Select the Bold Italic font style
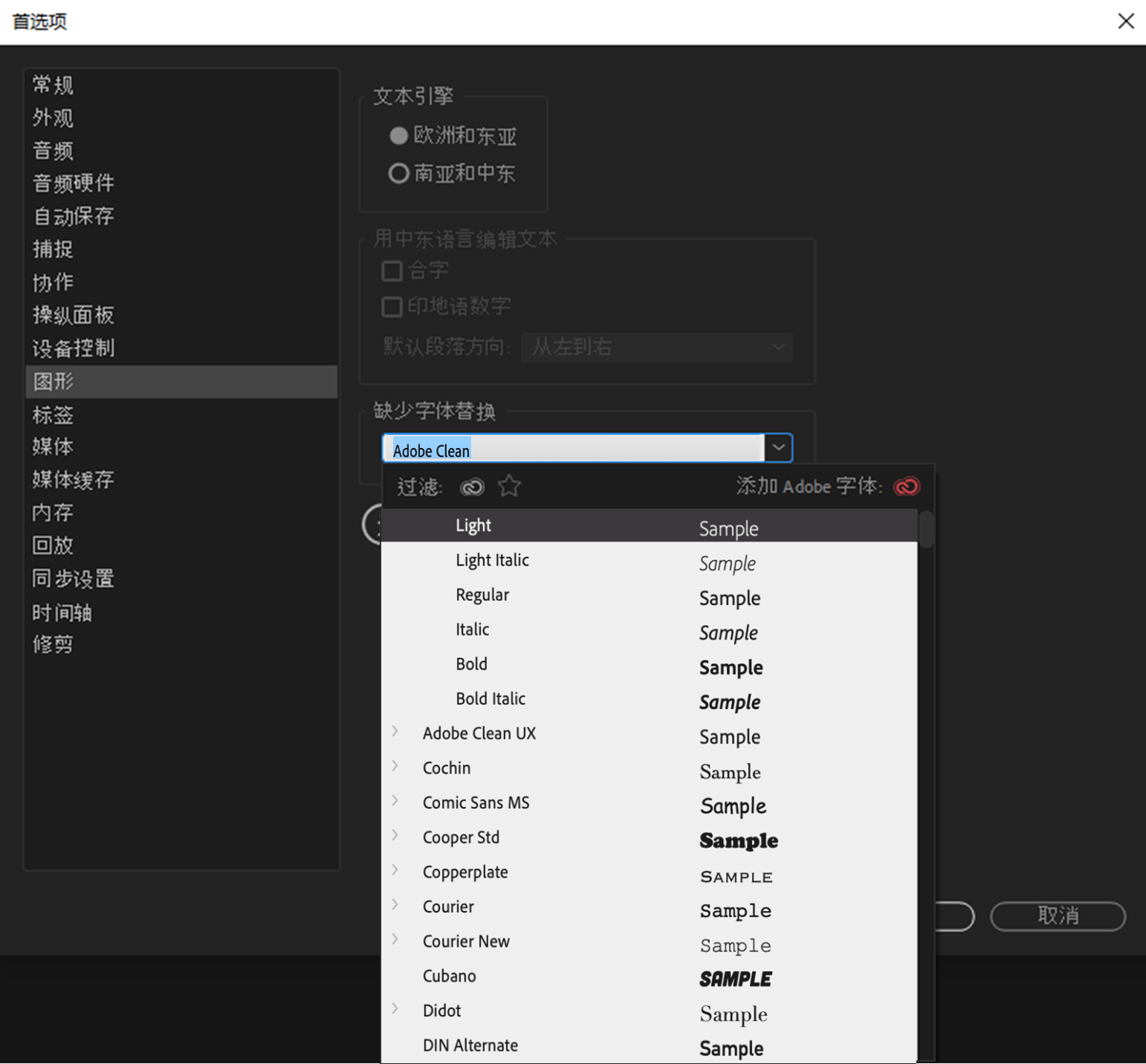The height and width of the screenshot is (1064, 1146). click(491, 698)
